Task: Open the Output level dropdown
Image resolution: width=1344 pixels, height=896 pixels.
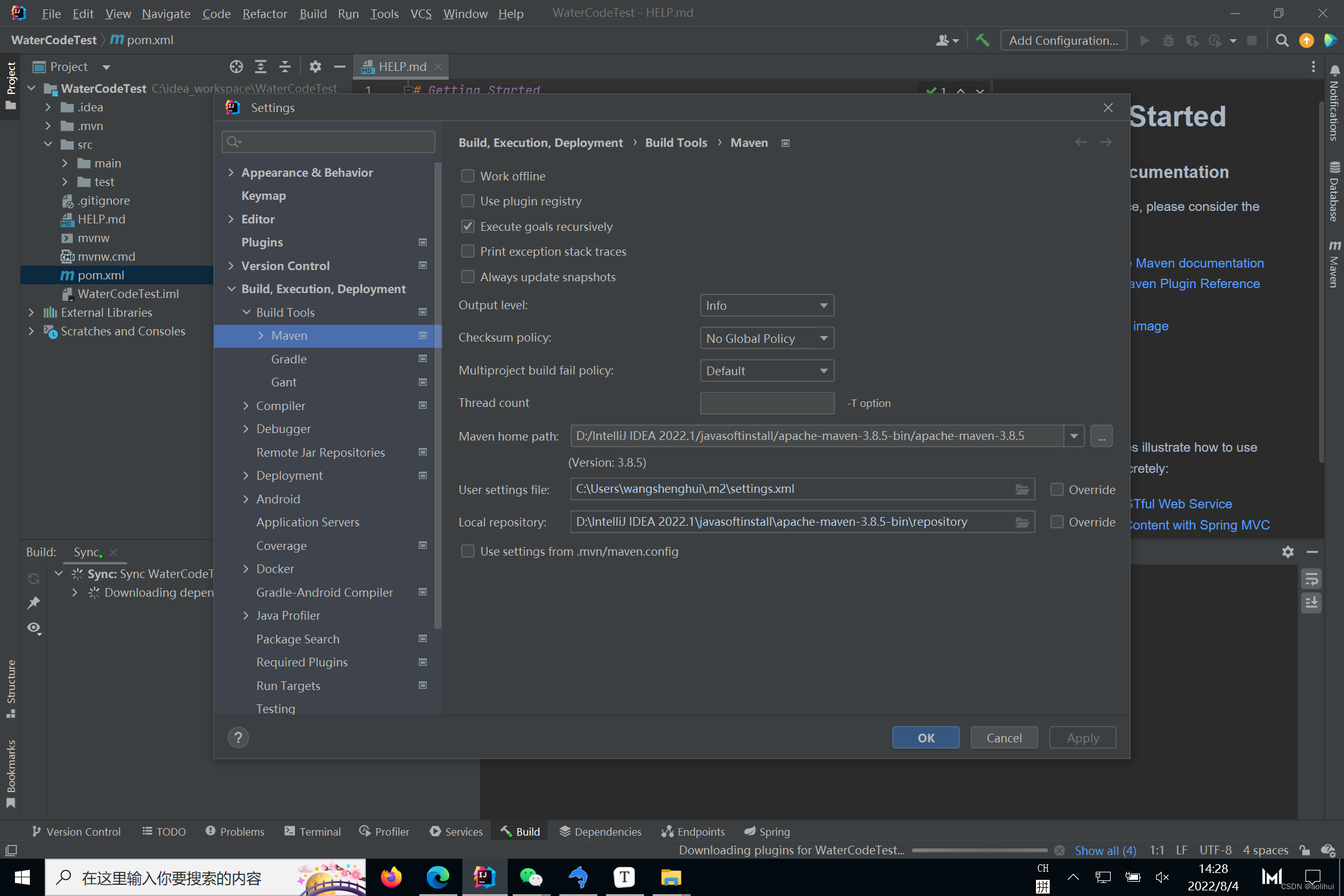Action: pos(767,306)
